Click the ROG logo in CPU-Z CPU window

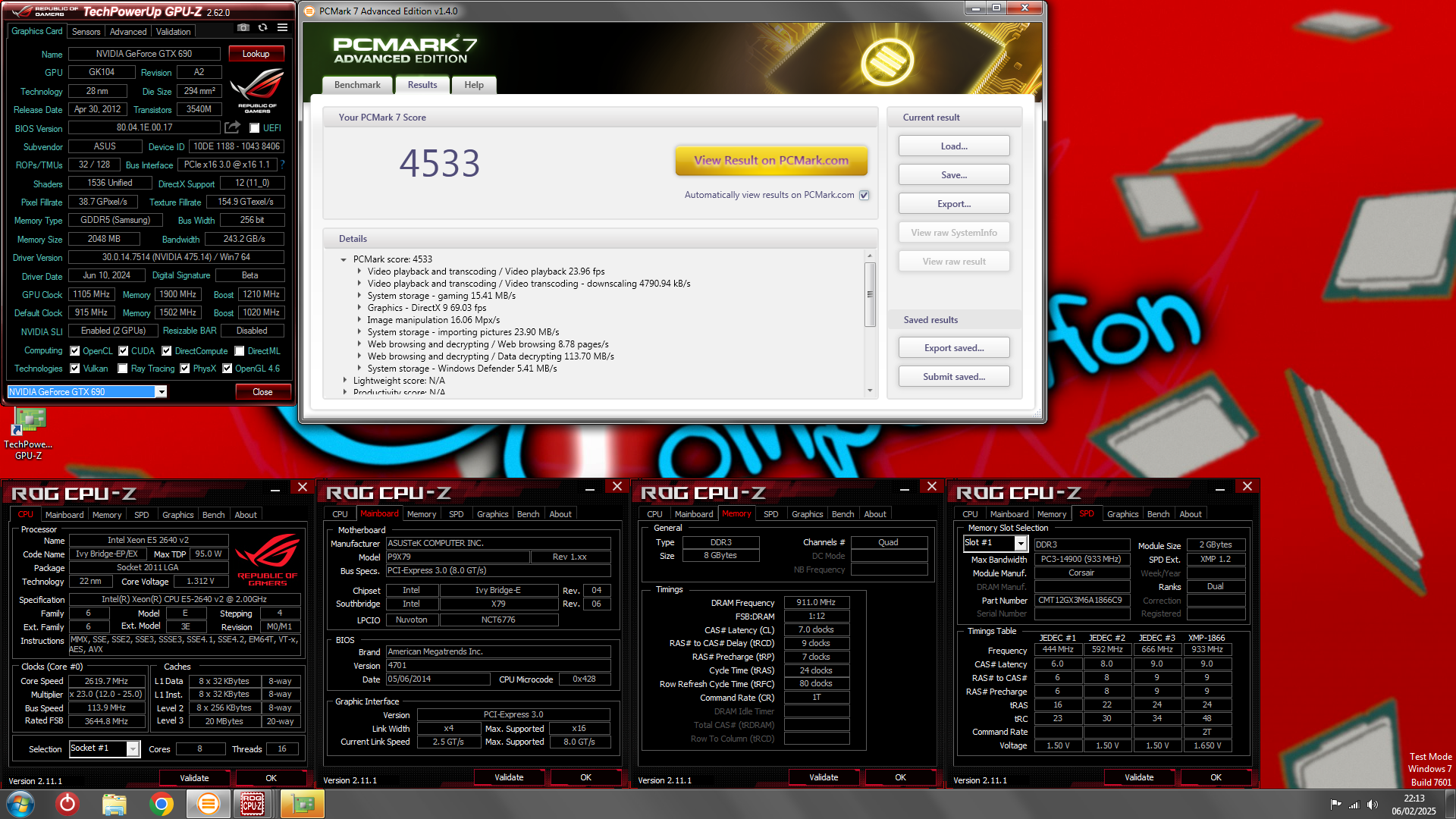[x=268, y=560]
